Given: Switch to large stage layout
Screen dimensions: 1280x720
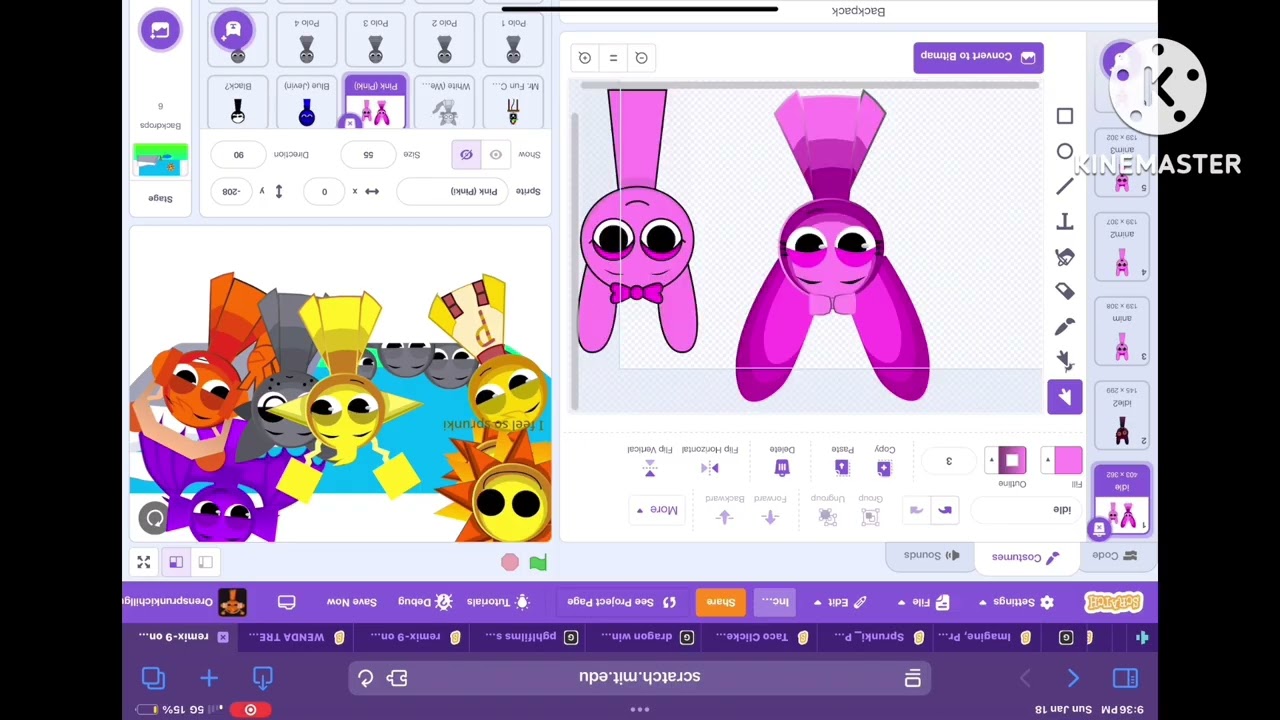Looking at the screenshot, I should coord(176,562).
